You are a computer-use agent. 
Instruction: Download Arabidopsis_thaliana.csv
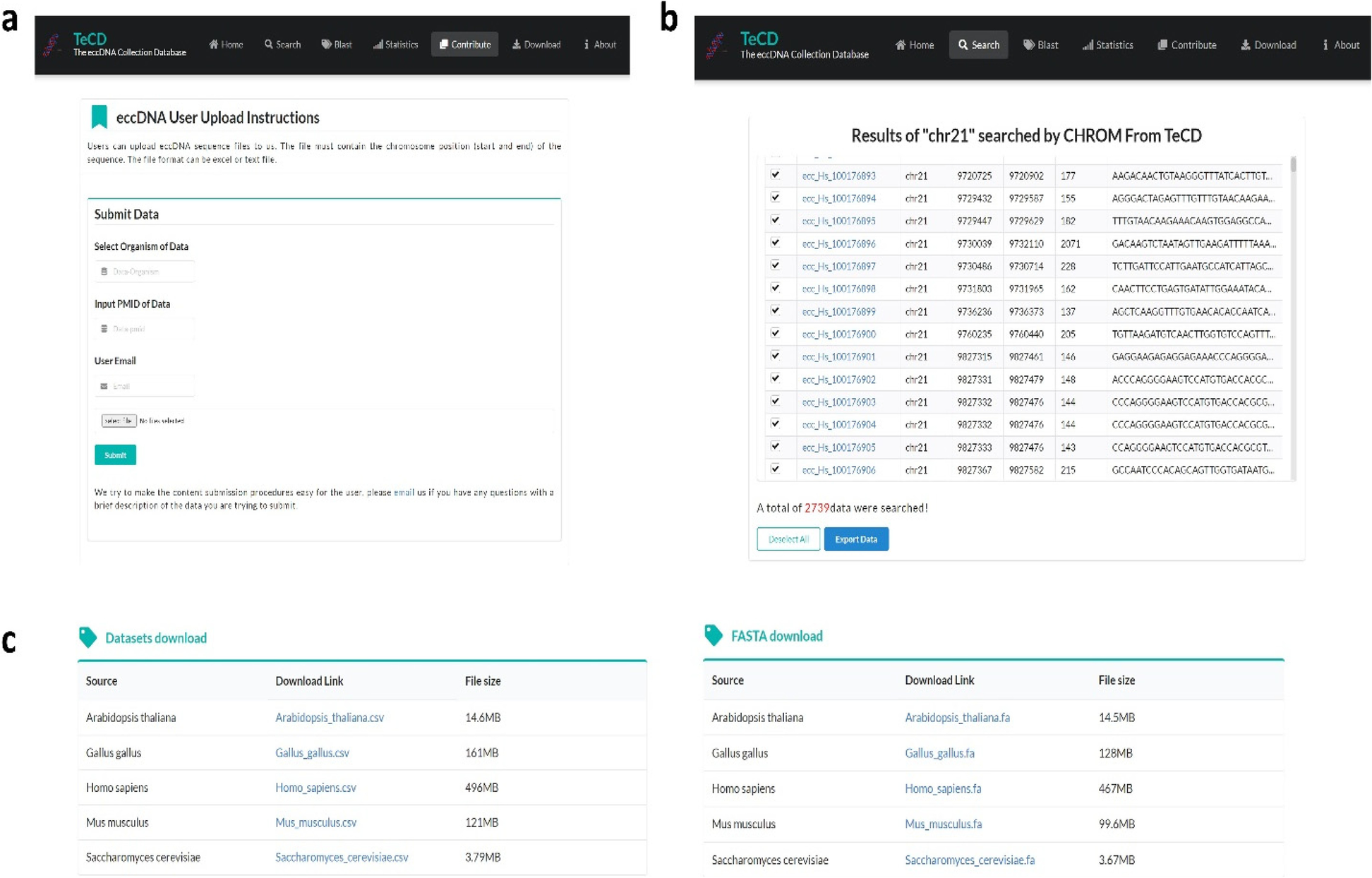330,718
